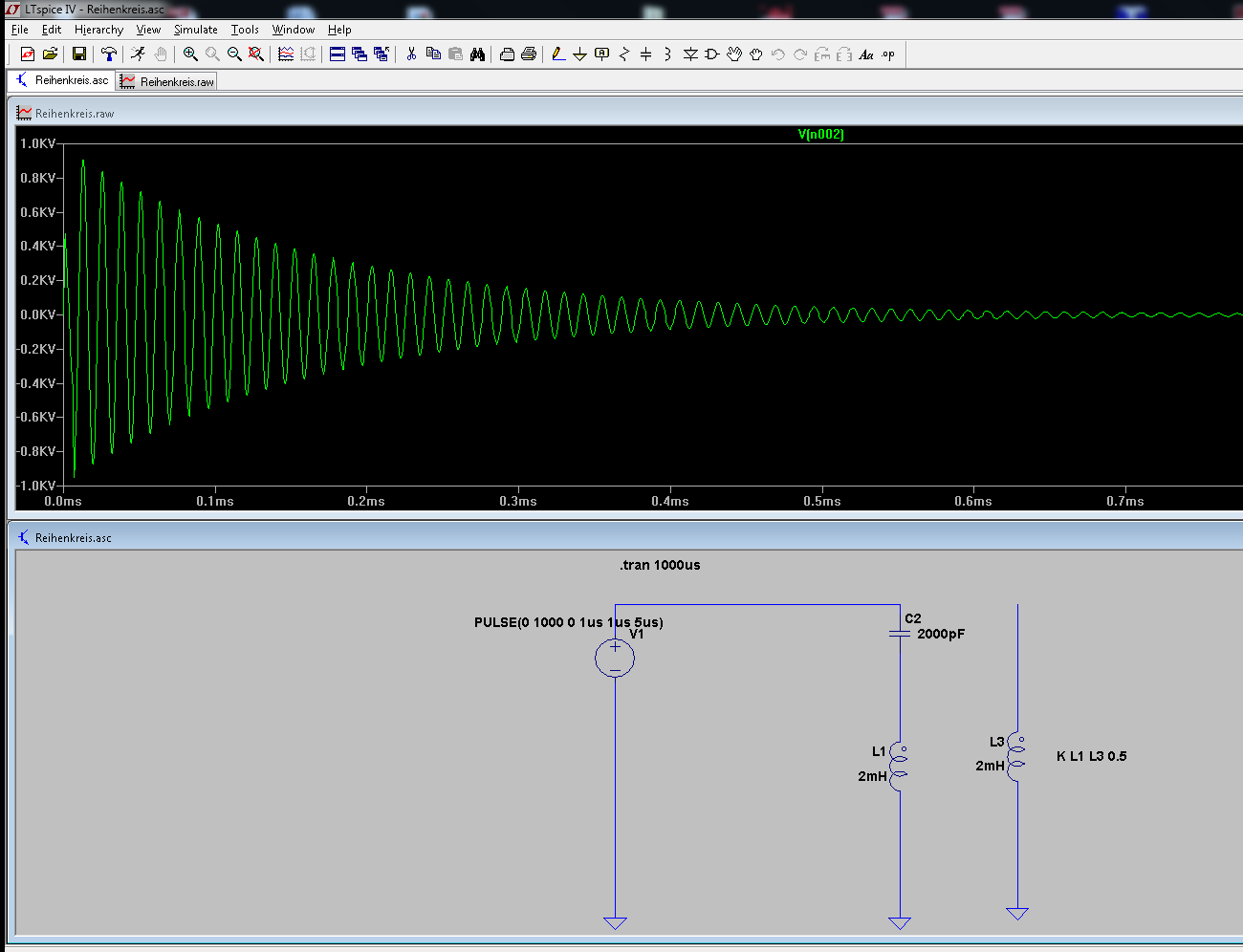Switch to the Reihenkreis.raw tab
This screenshot has width=1243, height=952.
coord(167,82)
